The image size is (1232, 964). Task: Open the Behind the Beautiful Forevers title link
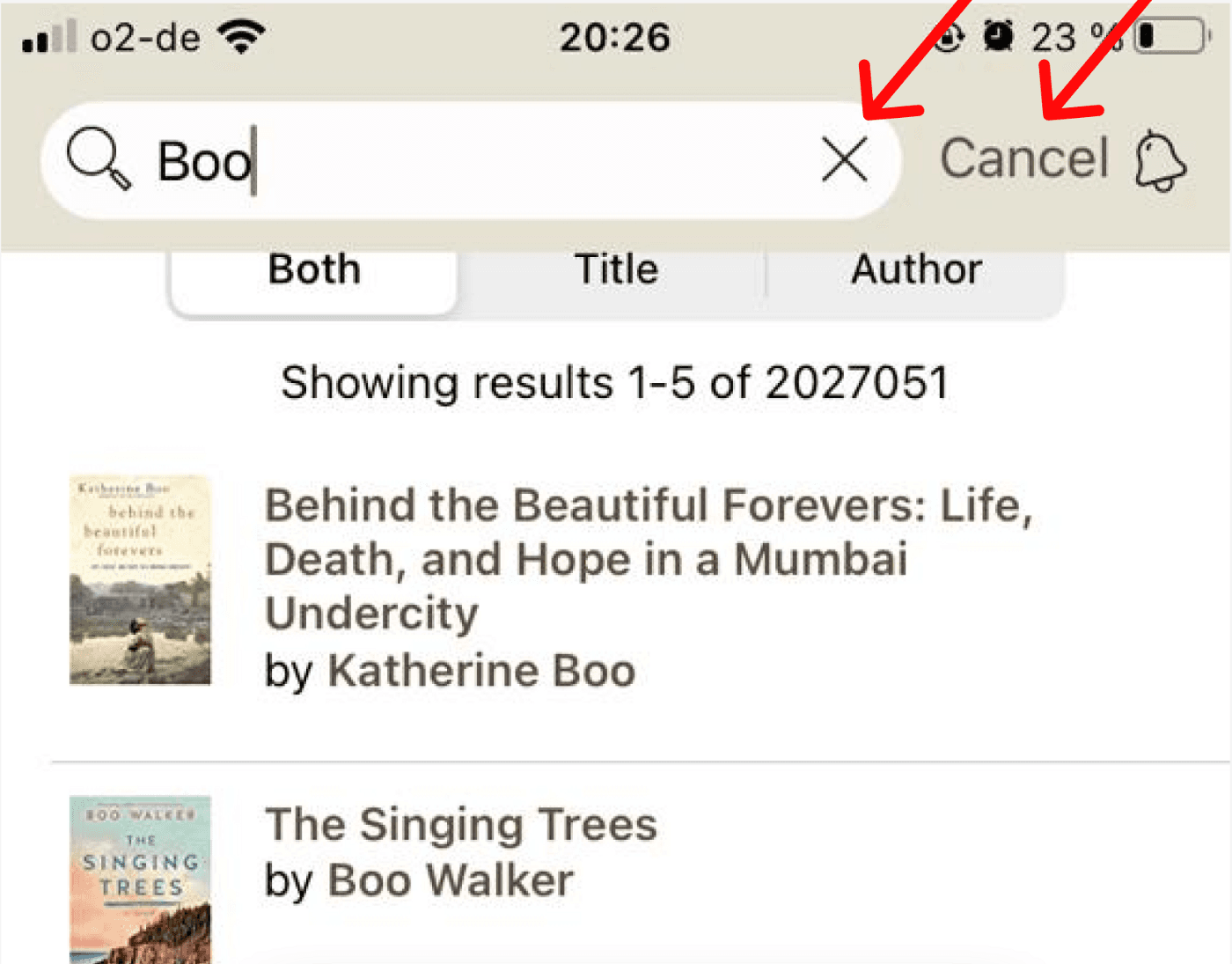coord(649,559)
